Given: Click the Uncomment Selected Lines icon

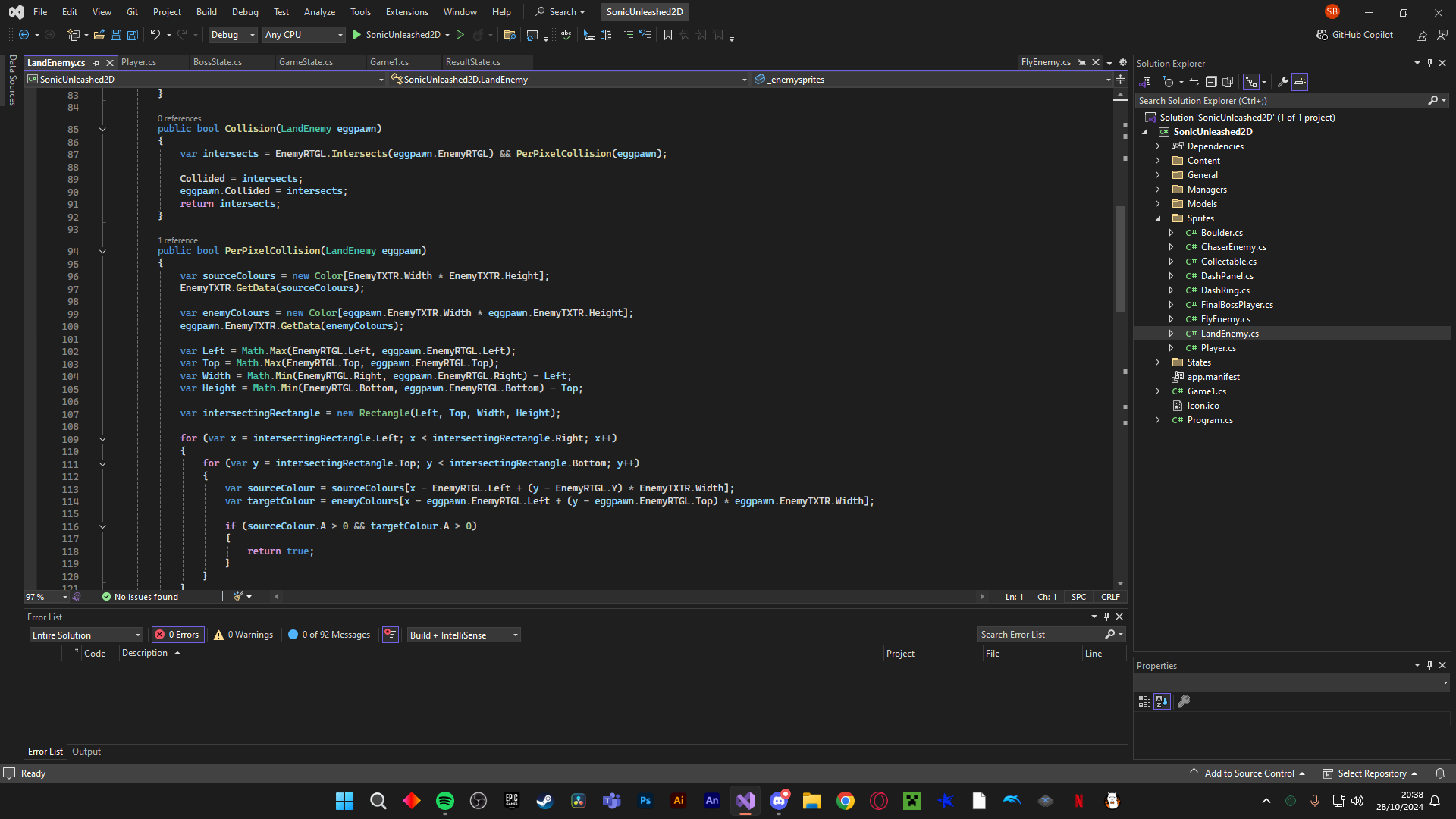Looking at the screenshot, I should [645, 35].
